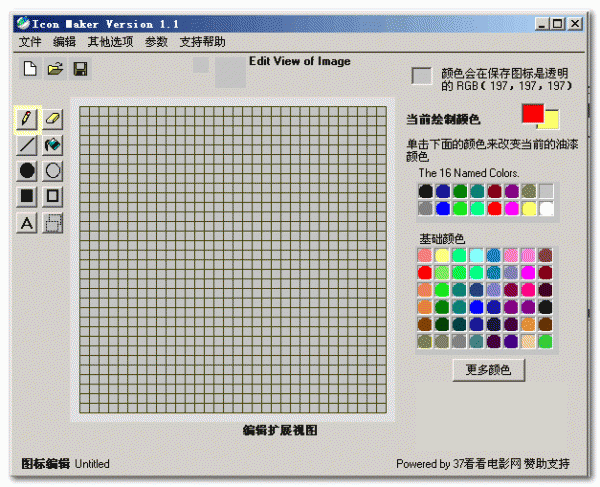The height and width of the screenshot is (487, 600).
Task: Select the hollow circle tool
Action: 52,171
